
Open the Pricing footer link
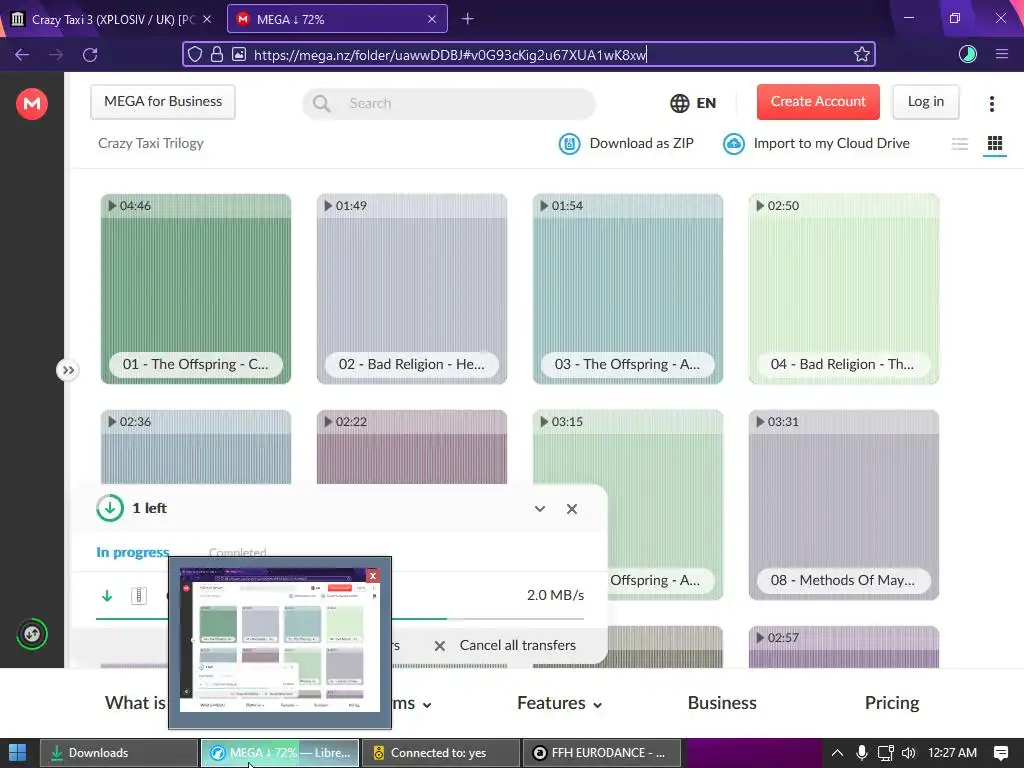[891, 703]
